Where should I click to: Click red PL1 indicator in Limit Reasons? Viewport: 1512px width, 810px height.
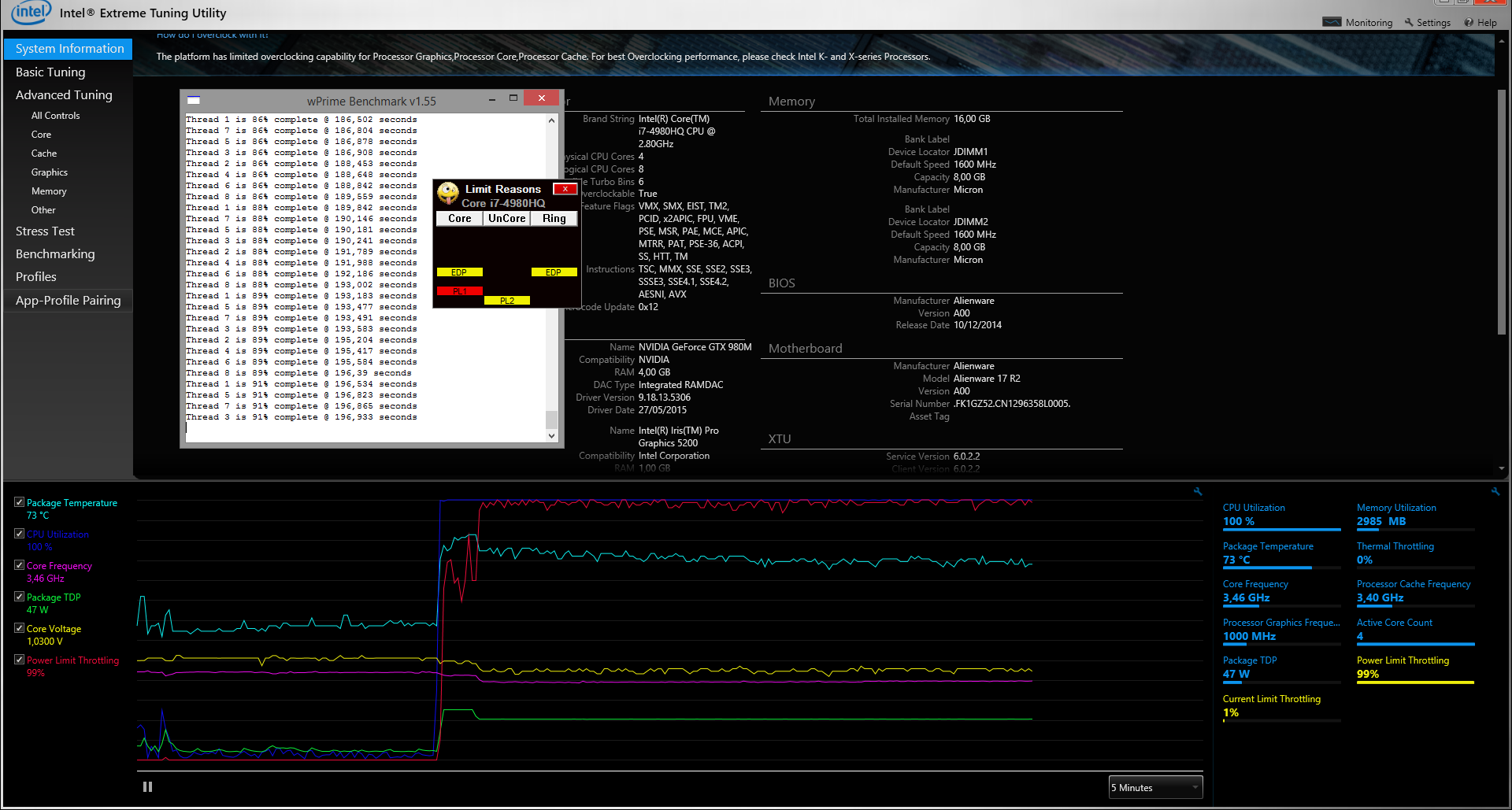[x=460, y=291]
